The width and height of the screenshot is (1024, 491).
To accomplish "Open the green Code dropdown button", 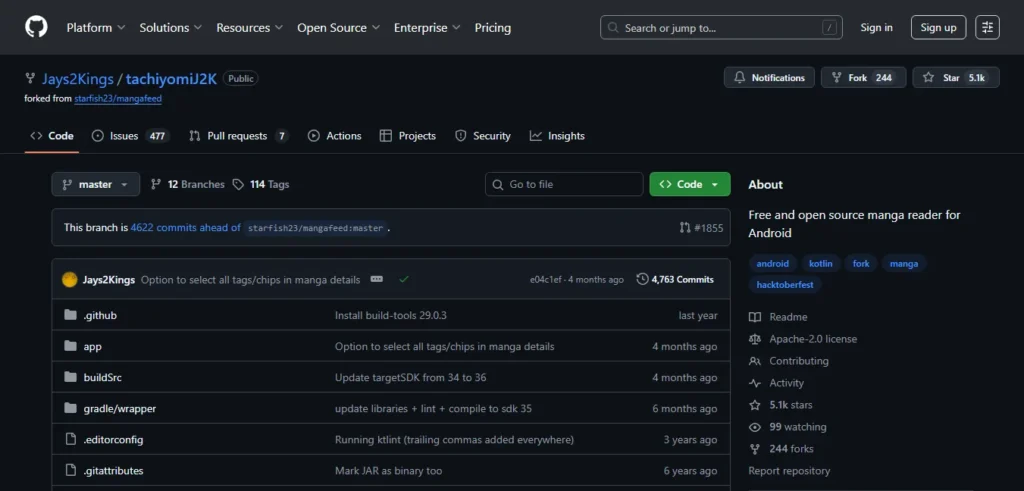I will [689, 185].
